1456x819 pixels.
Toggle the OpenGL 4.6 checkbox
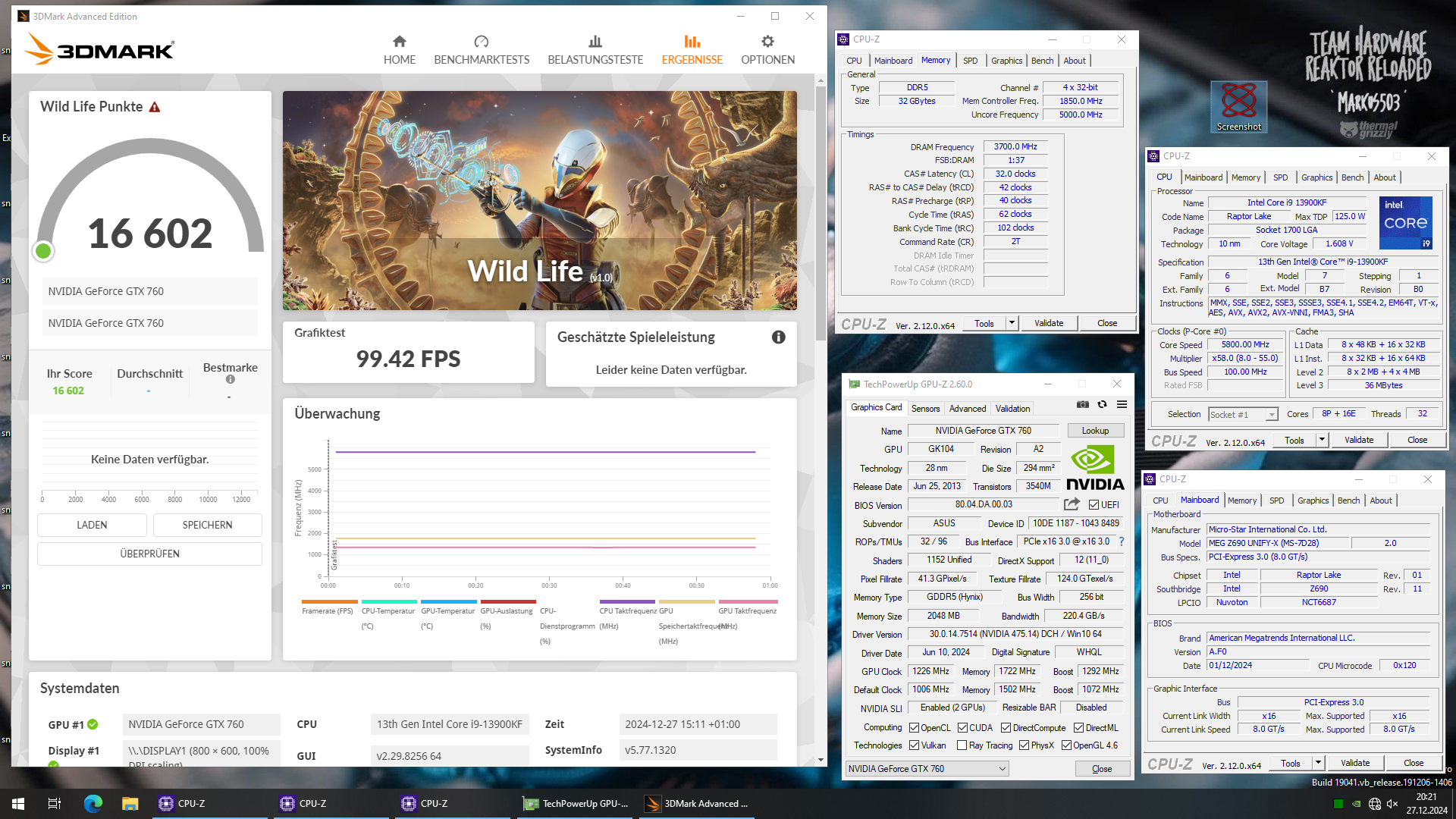click(1066, 745)
